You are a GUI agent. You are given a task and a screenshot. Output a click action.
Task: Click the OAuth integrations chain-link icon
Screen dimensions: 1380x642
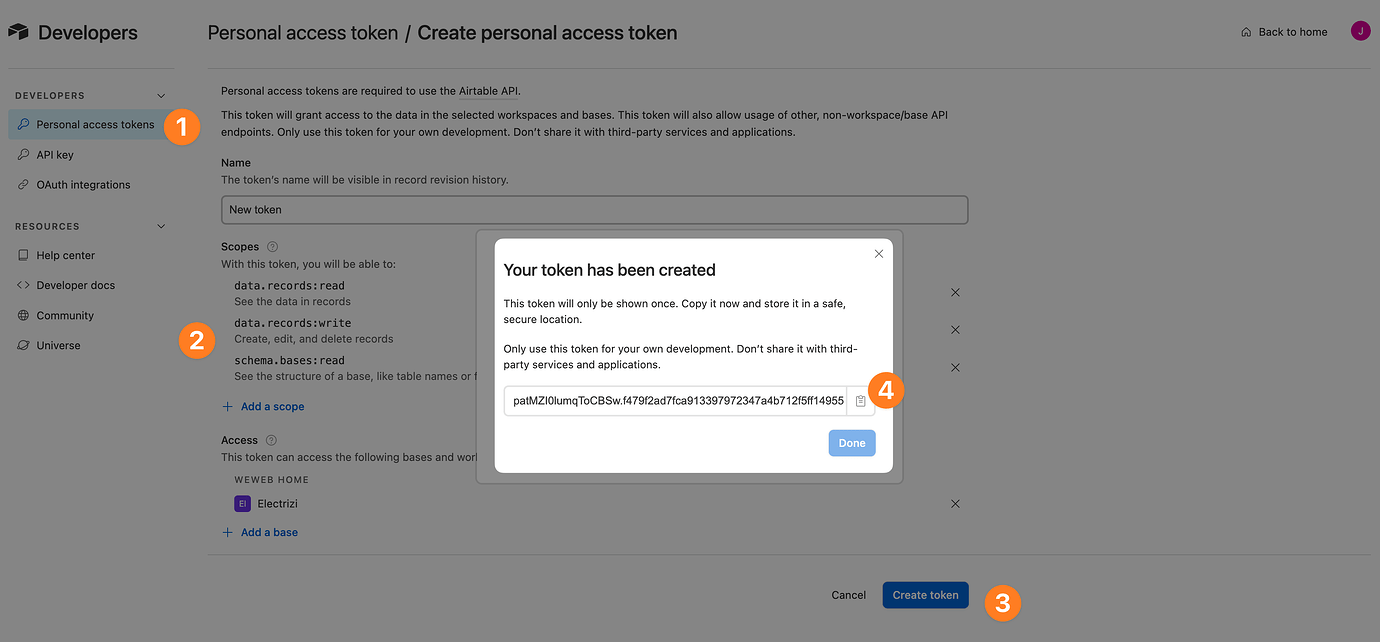coord(23,184)
